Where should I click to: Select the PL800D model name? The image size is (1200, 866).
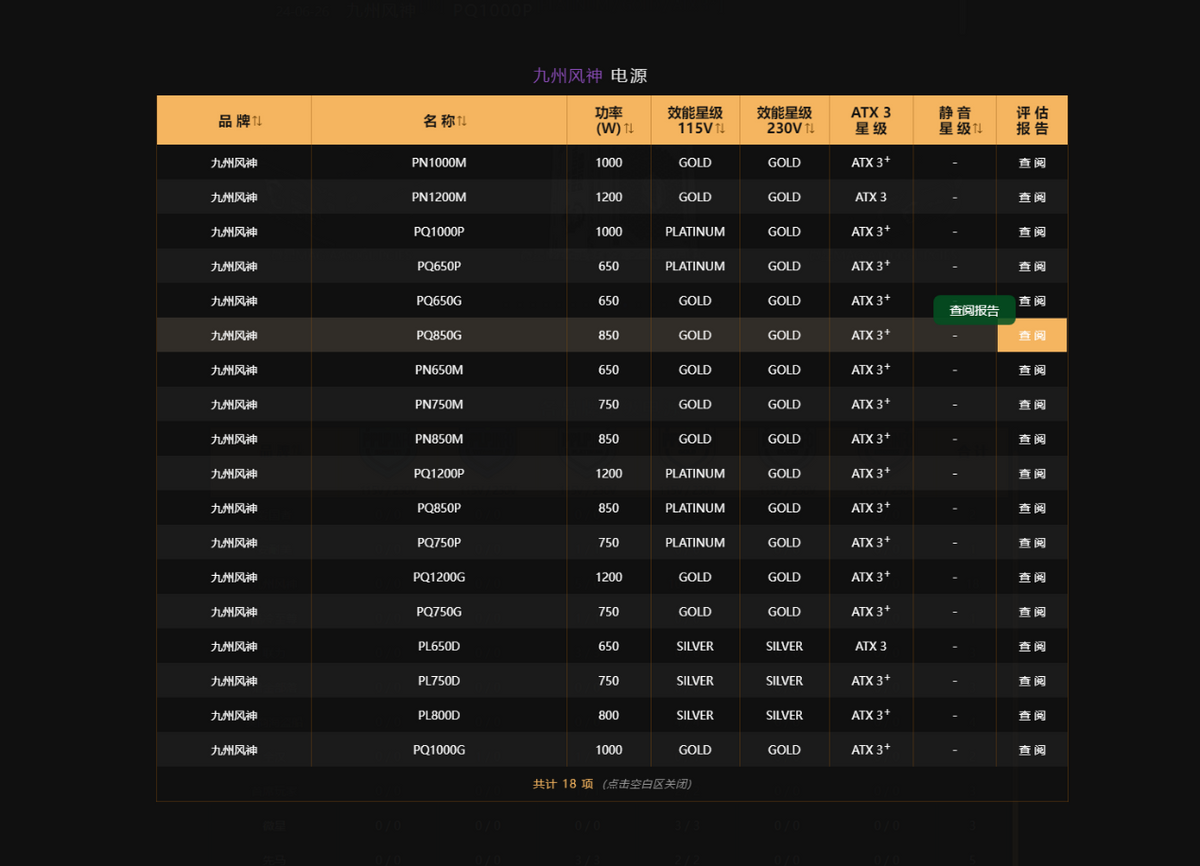pos(439,715)
